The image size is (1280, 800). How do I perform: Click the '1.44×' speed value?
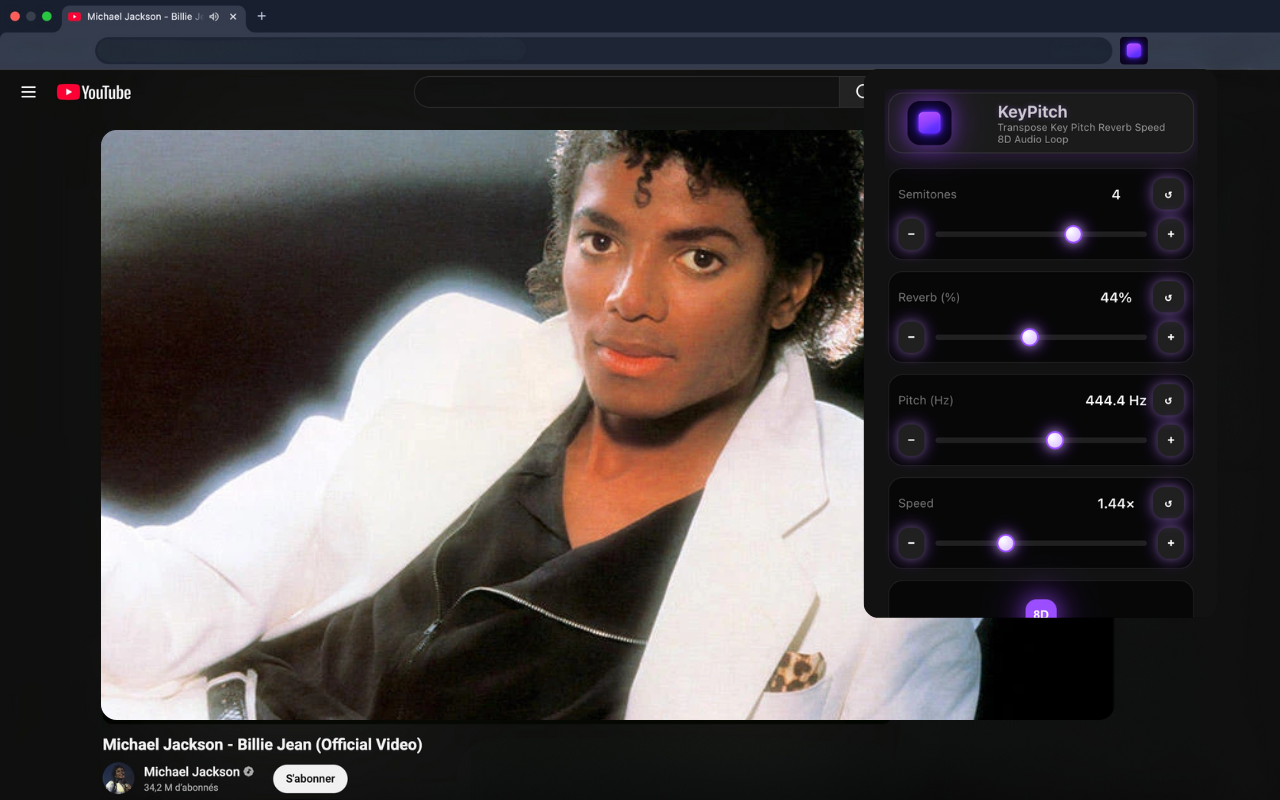point(1116,503)
